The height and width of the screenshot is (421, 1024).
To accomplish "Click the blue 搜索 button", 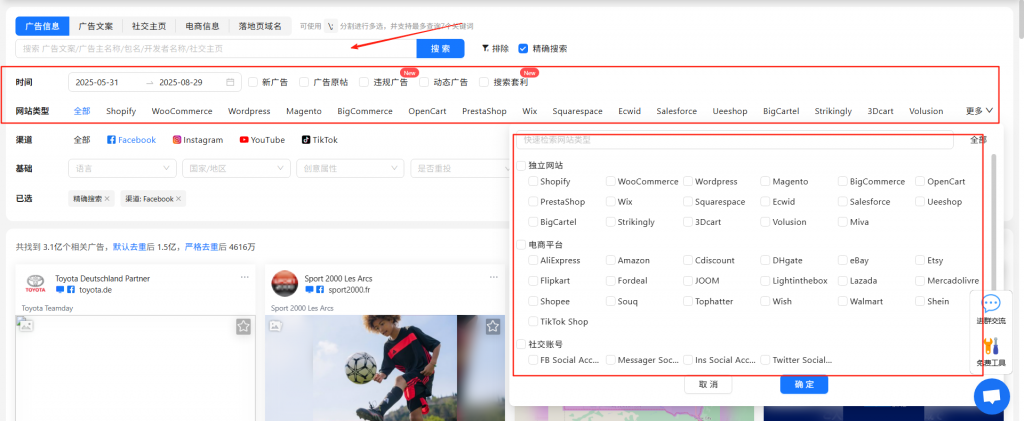I will coord(440,48).
